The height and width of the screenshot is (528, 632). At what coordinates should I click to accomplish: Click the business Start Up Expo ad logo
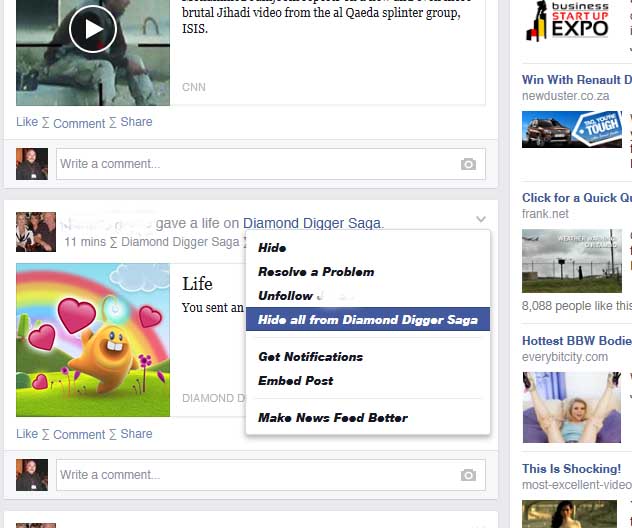(x=568, y=21)
